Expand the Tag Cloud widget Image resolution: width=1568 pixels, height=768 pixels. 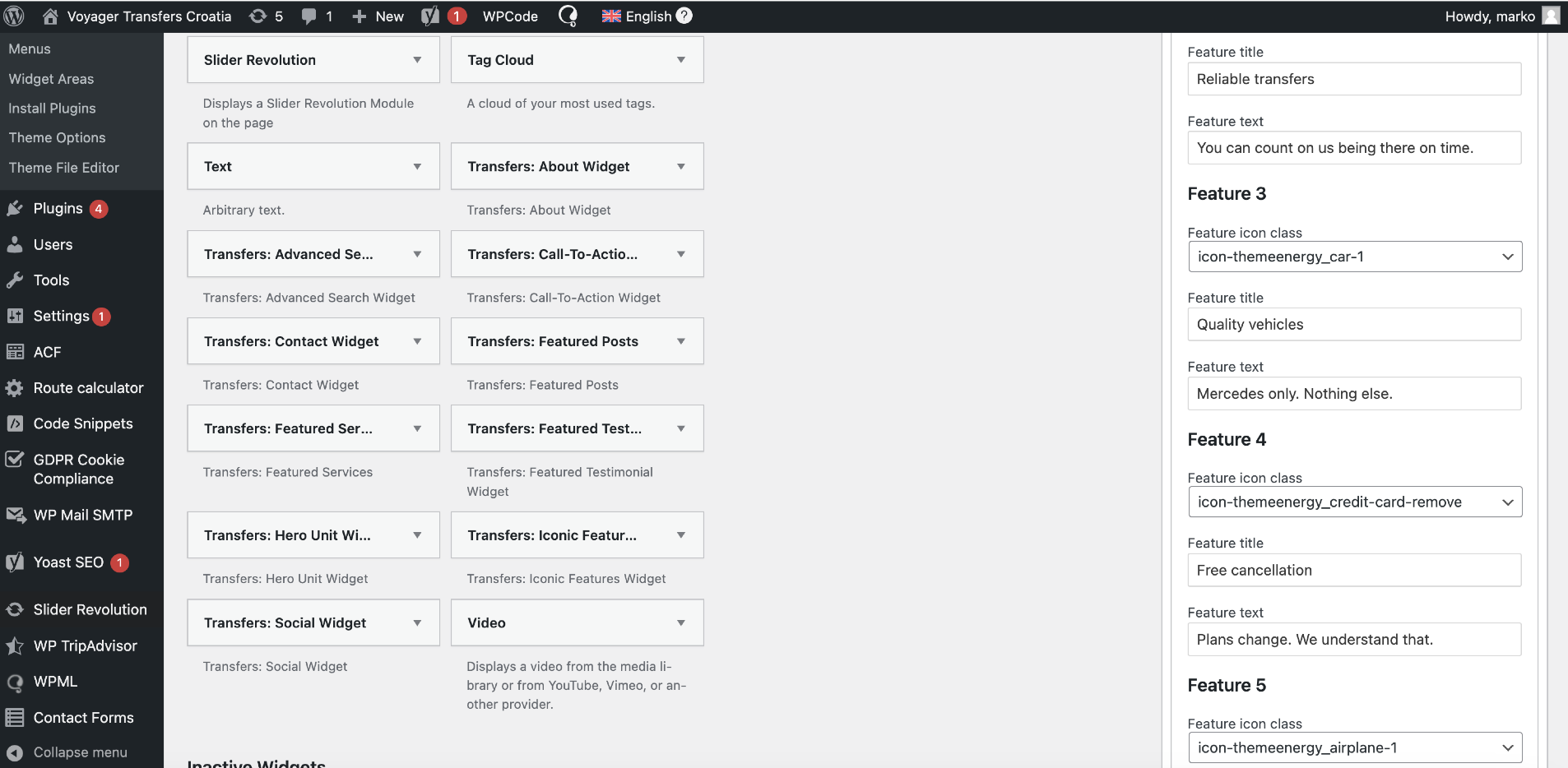click(x=681, y=60)
